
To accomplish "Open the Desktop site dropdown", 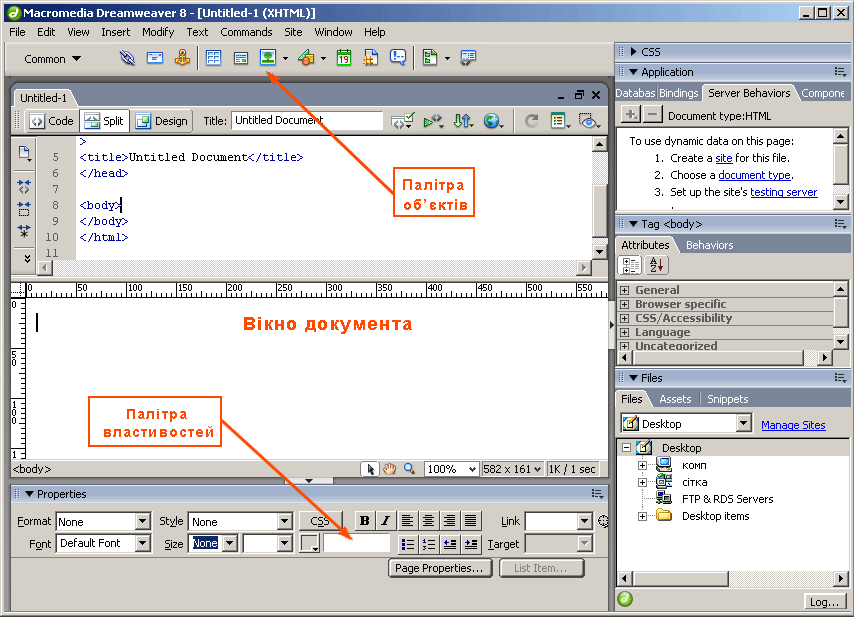I will (744, 423).
